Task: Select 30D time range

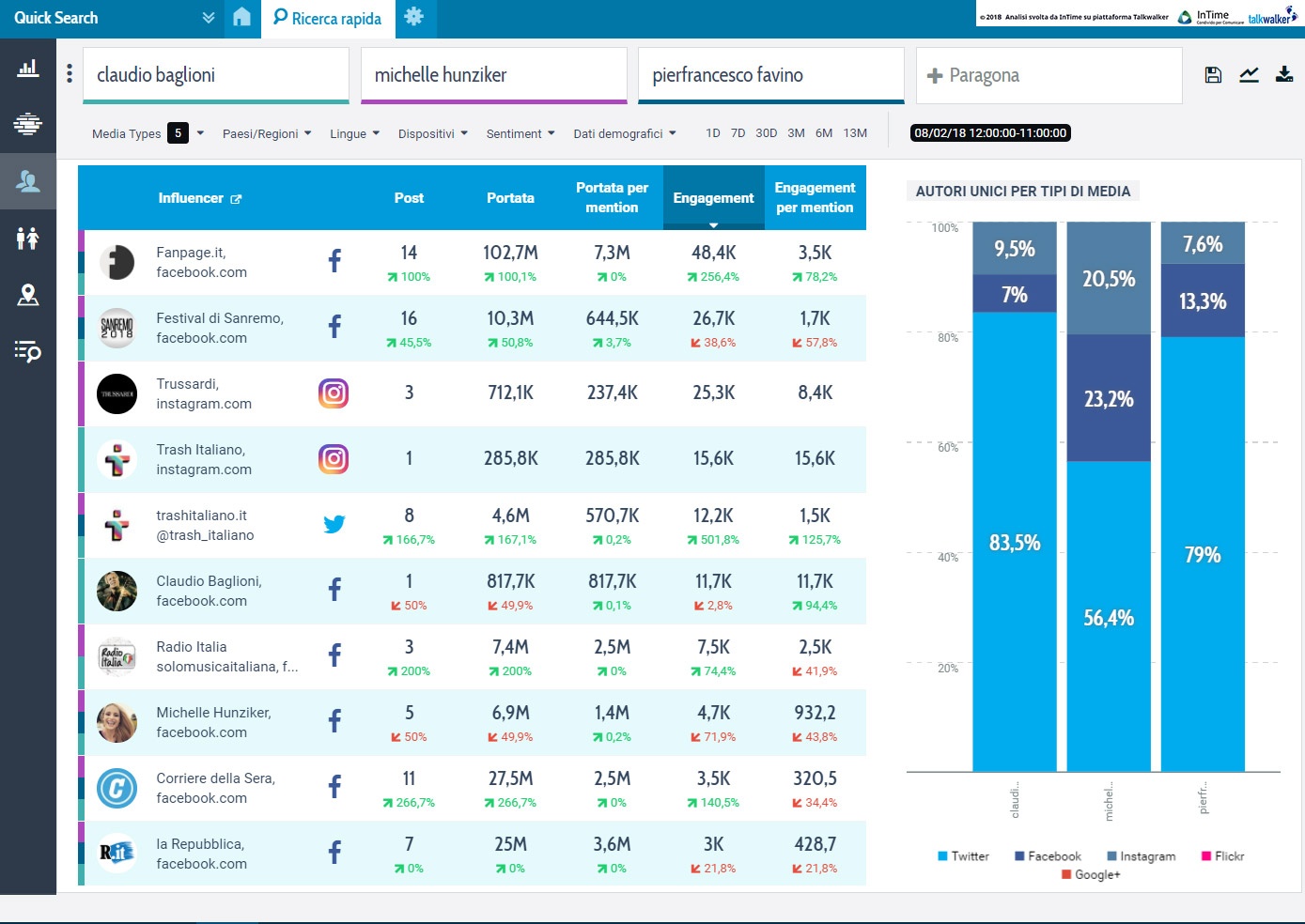Action: click(x=767, y=133)
